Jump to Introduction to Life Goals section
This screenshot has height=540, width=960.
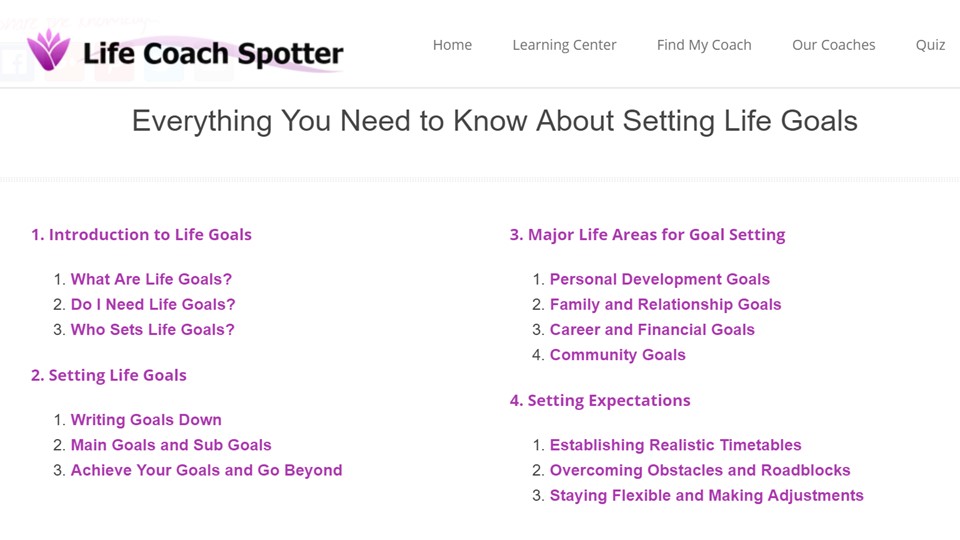coord(141,234)
